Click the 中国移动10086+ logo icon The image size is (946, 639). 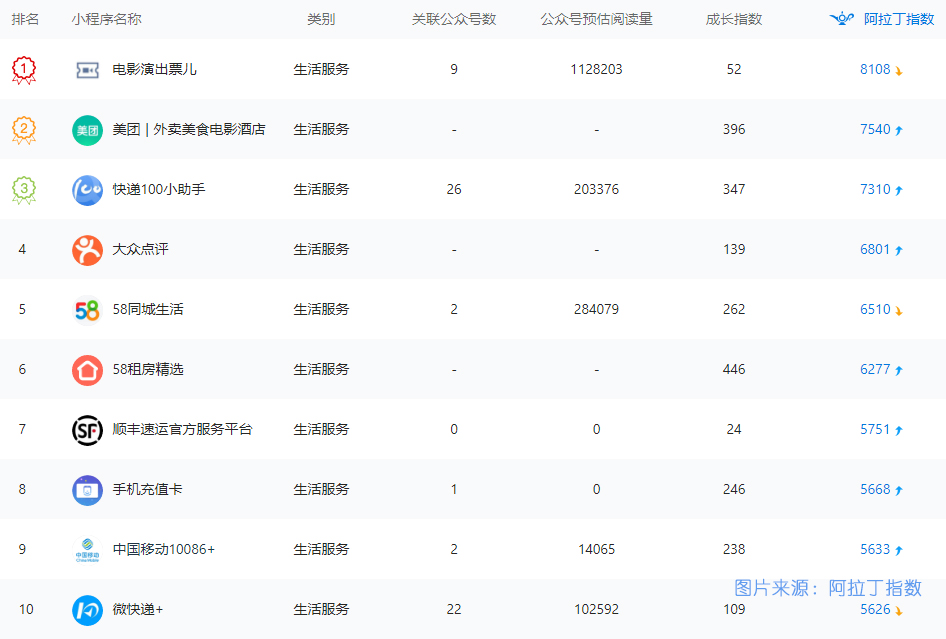(x=87, y=550)
